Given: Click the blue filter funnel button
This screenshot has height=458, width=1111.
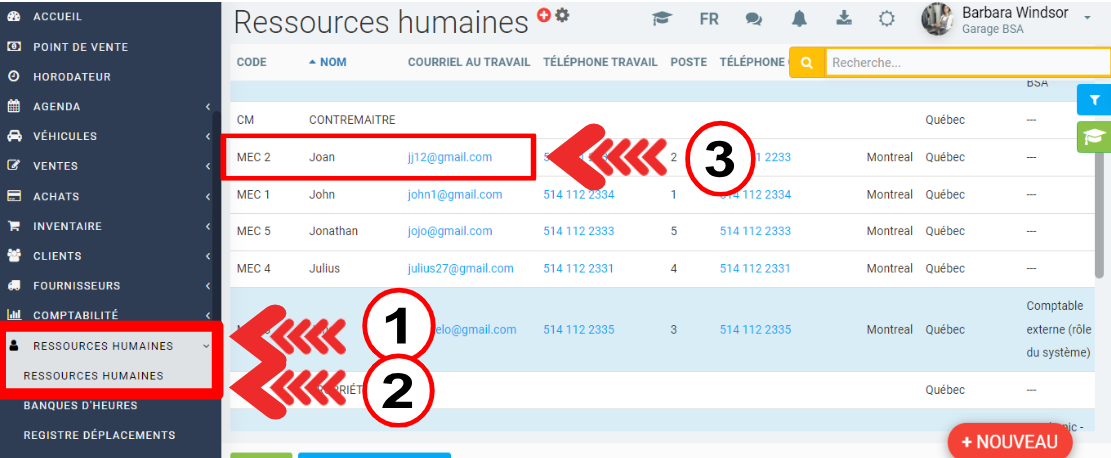Looking at the screenshot, I should (x=1094, y=100).
